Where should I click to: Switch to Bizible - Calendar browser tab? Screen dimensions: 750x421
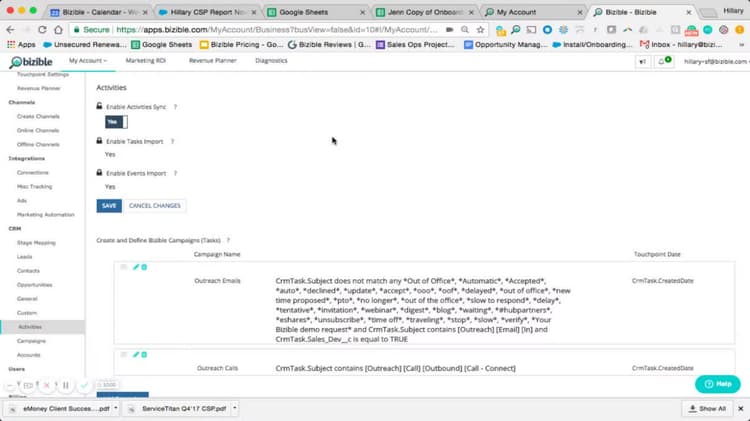pos(99,12)
